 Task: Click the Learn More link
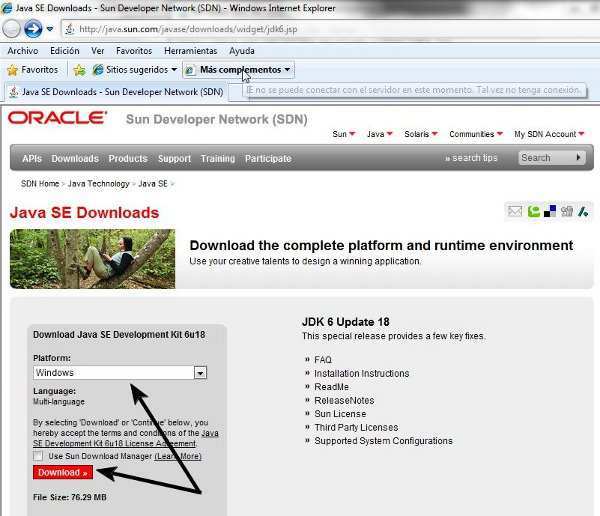click(178, 456)
